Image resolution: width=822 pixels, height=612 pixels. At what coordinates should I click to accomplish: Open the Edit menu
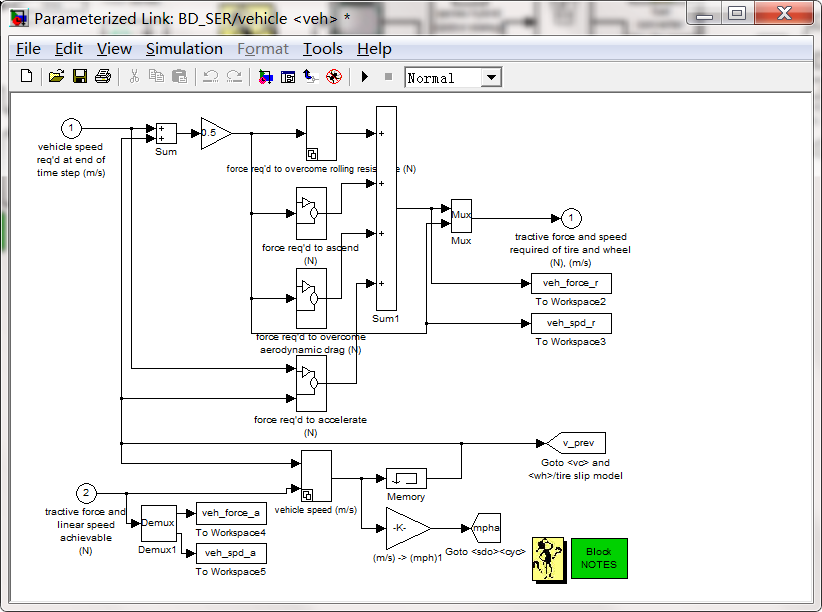pos(69,49)
